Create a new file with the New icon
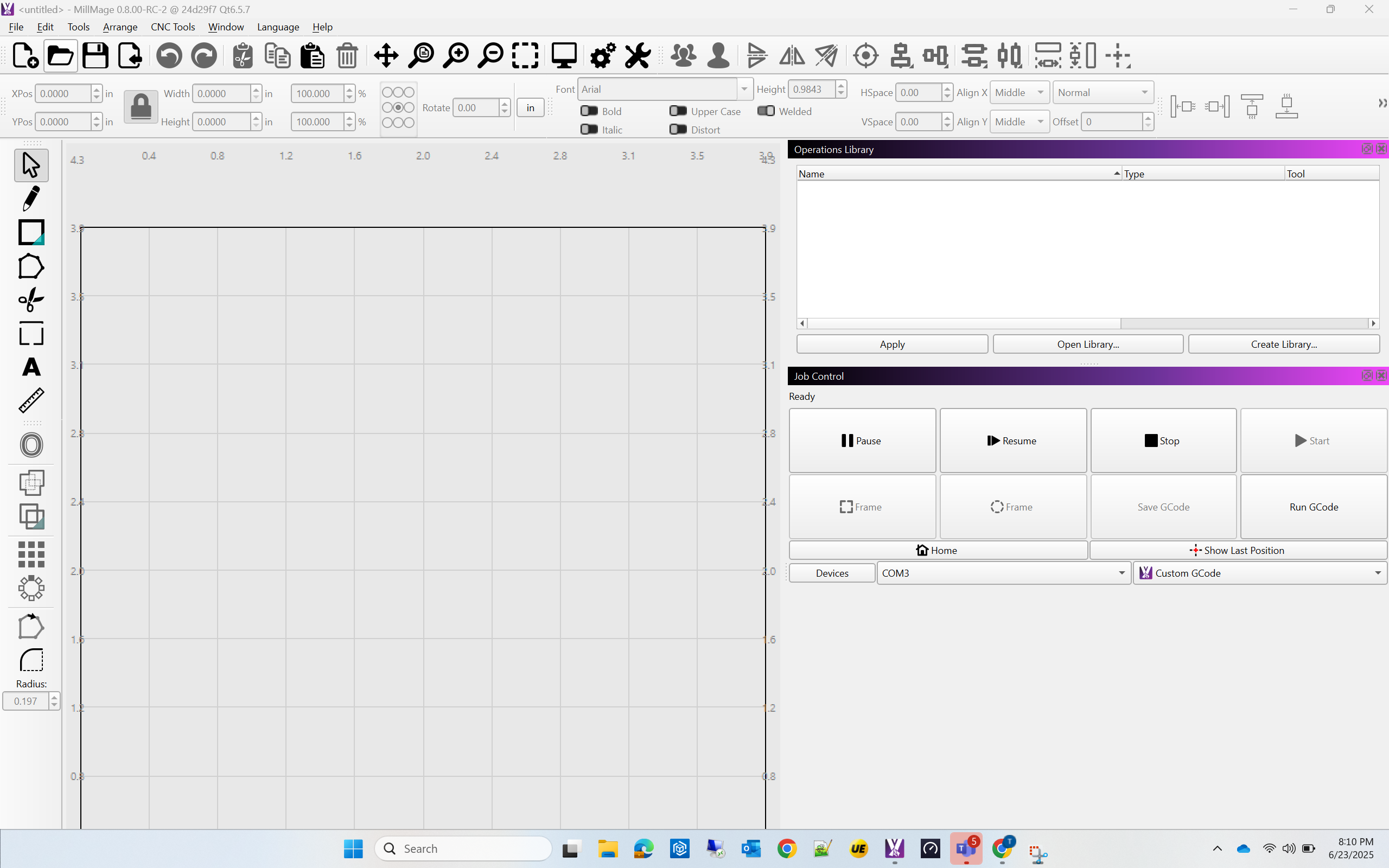The width and height of the screenshot is (1389, 868). [26, 56]
